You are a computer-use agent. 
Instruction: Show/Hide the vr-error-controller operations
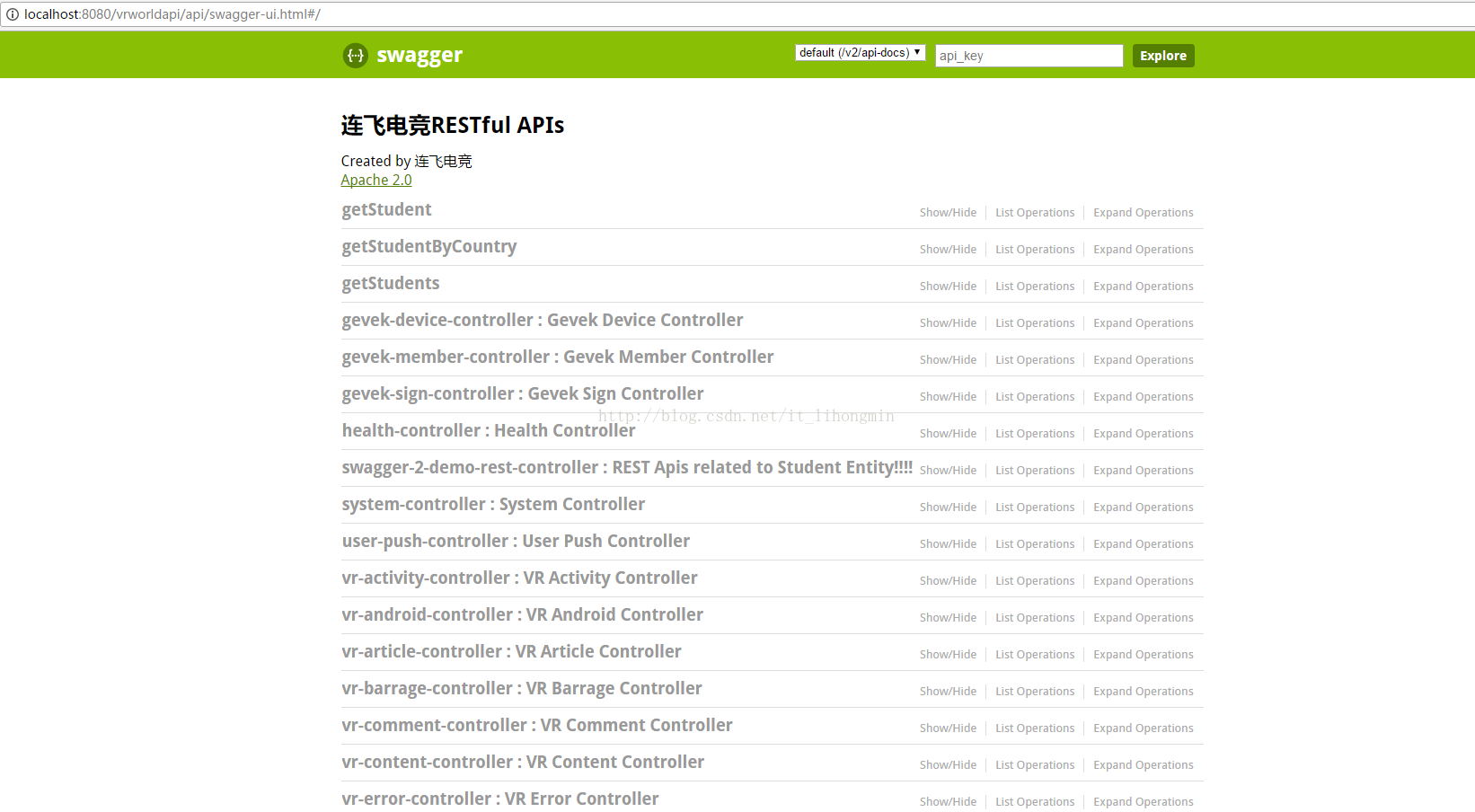click(x=948, y=802)
